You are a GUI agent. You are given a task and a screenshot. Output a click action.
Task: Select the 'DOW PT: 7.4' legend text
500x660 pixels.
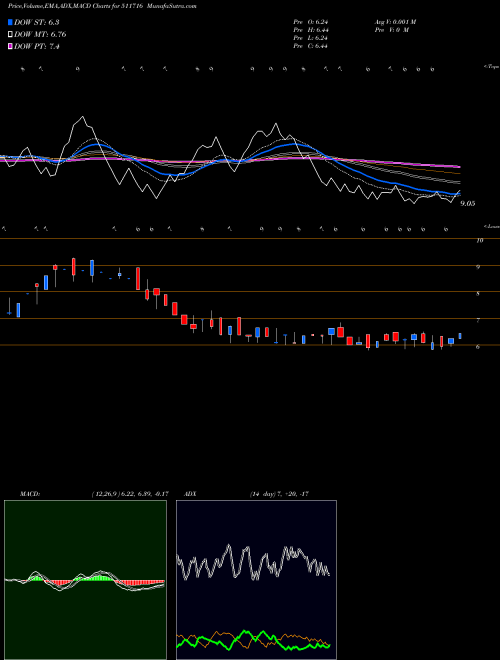tap(37, 46)
